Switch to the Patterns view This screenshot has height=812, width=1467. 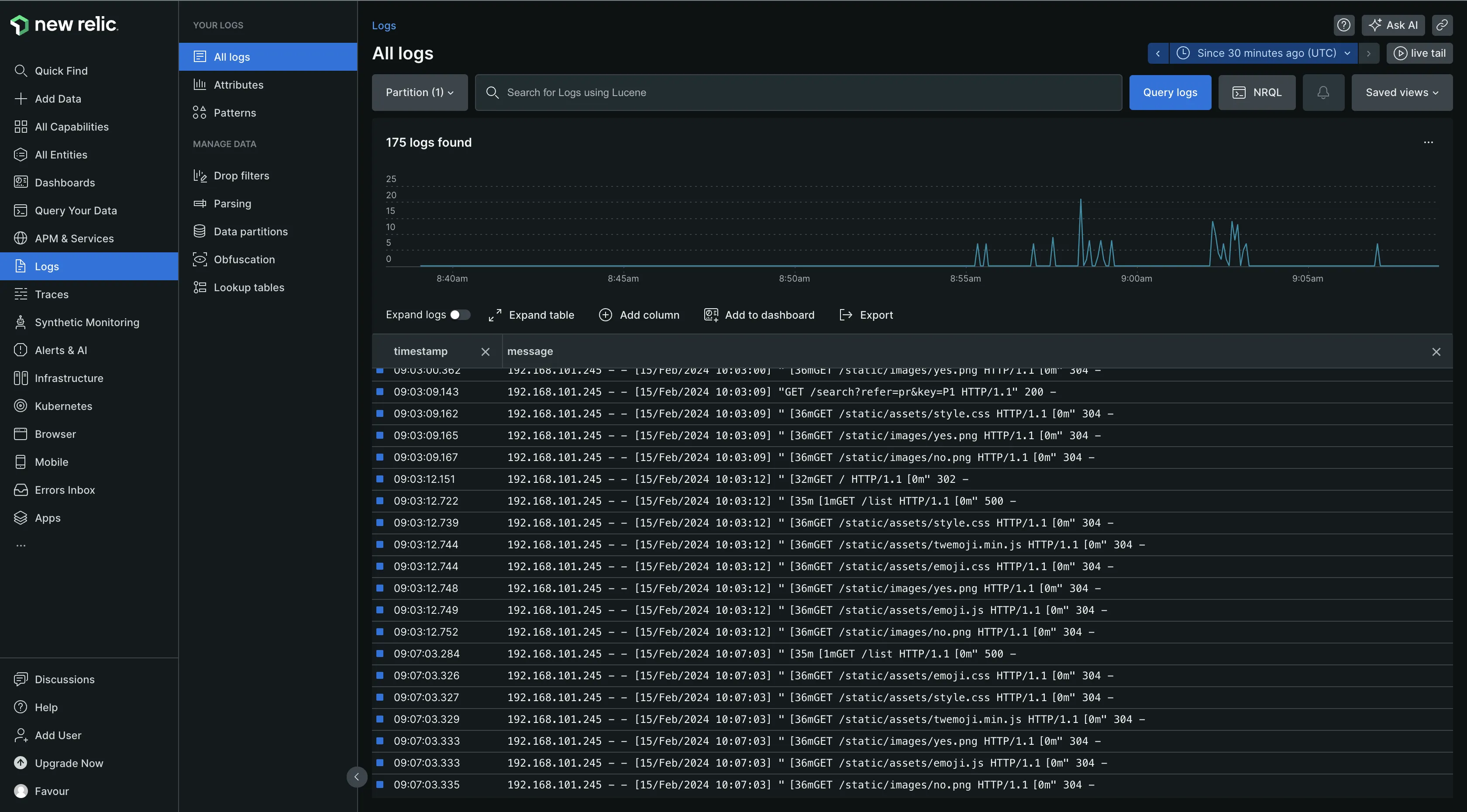coord(234,113)
